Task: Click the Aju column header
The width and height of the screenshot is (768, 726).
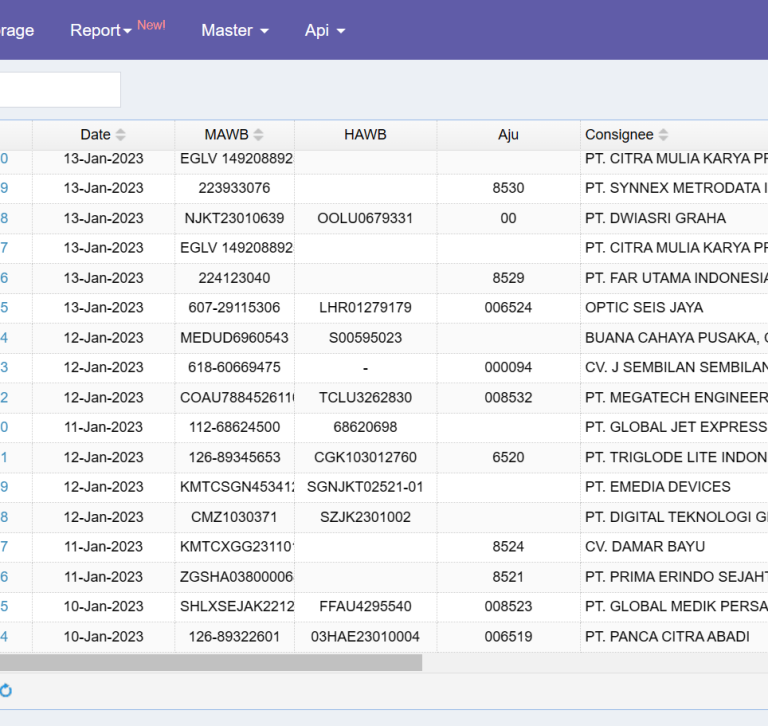Action: coord(508,135)
